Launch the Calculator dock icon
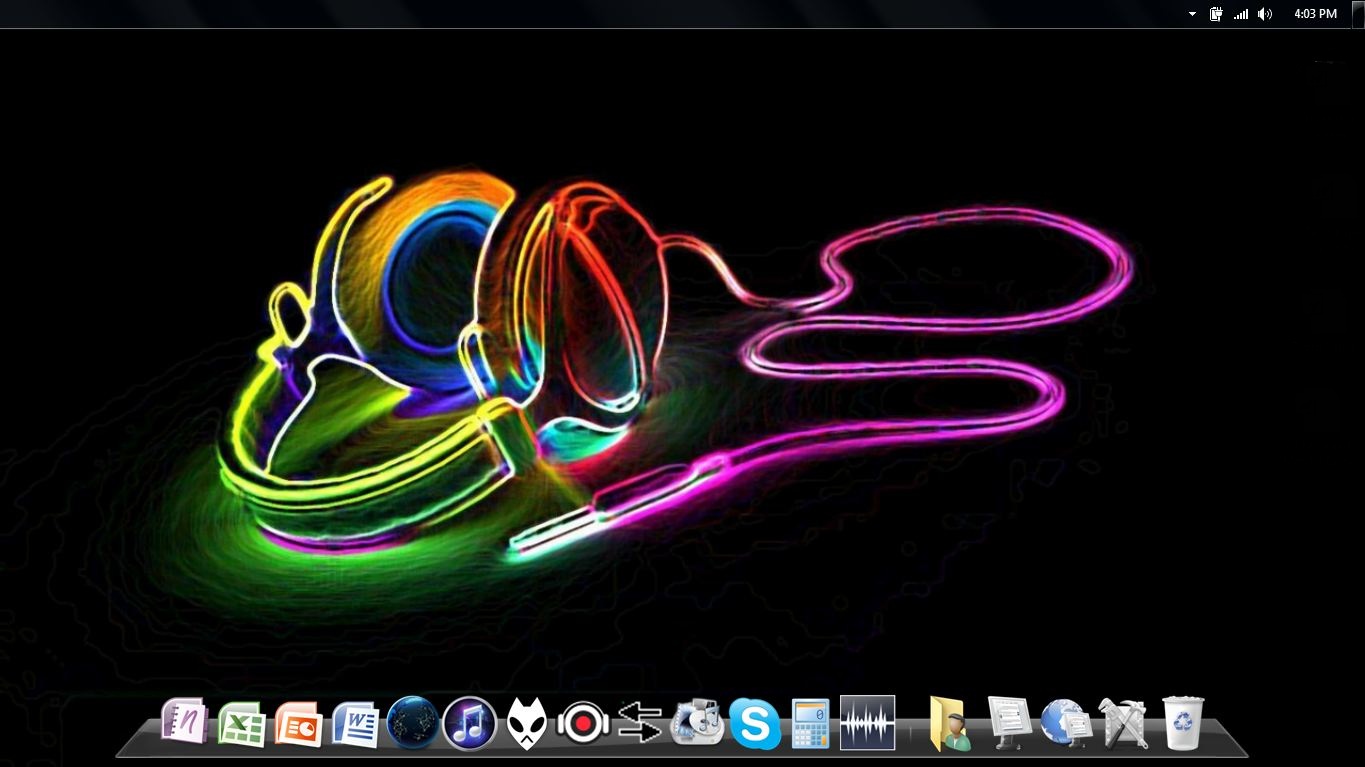This screenshot has height=767, width=1365. coord(811,723)
